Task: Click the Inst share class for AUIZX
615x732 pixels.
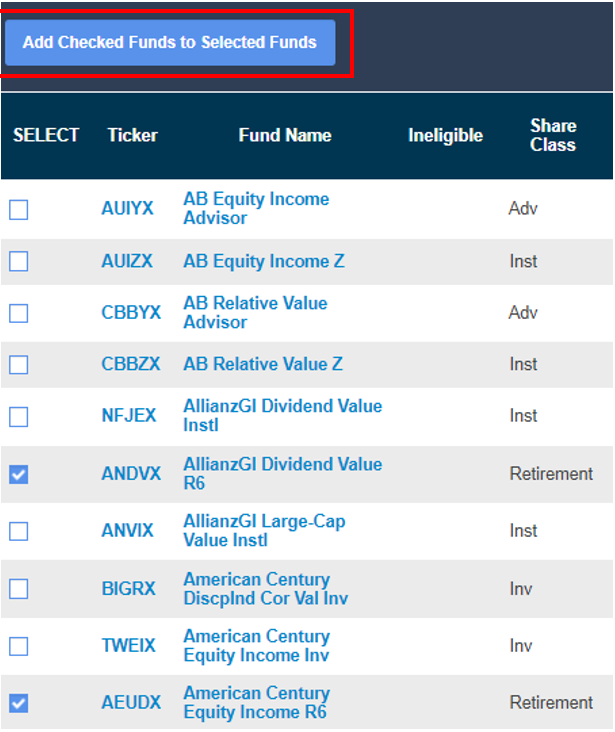Action: [523, 261]
